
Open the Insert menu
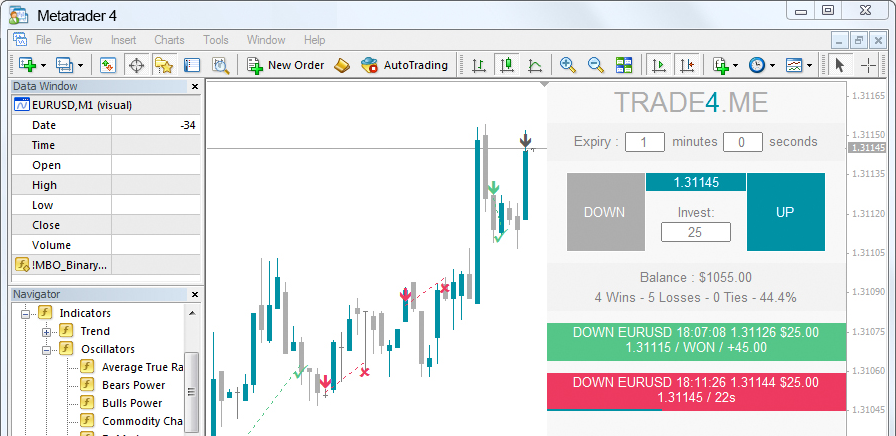click(123, 40)
